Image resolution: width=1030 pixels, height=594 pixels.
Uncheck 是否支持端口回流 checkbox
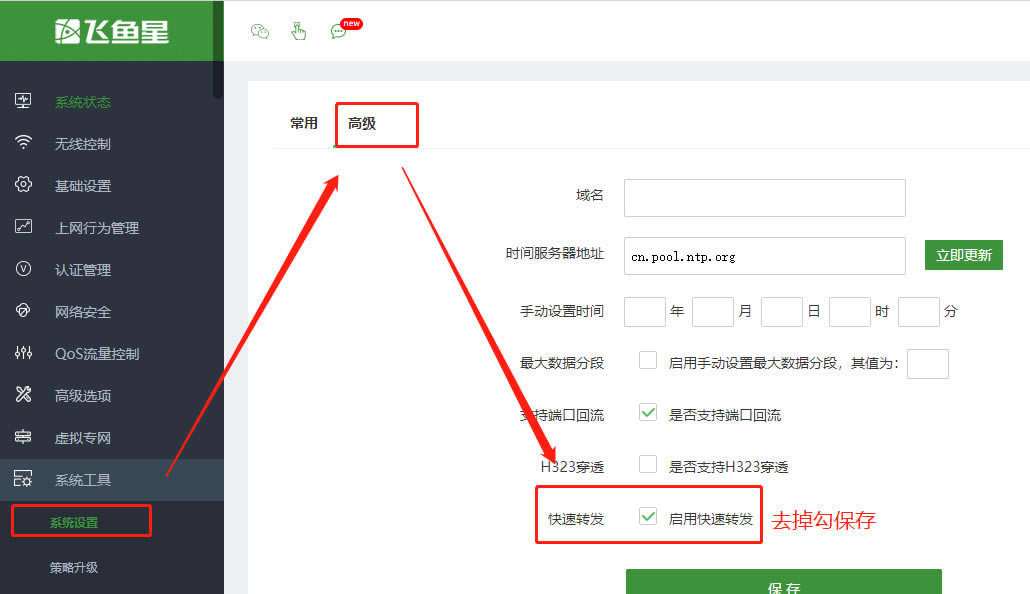[x=648, y=412]
